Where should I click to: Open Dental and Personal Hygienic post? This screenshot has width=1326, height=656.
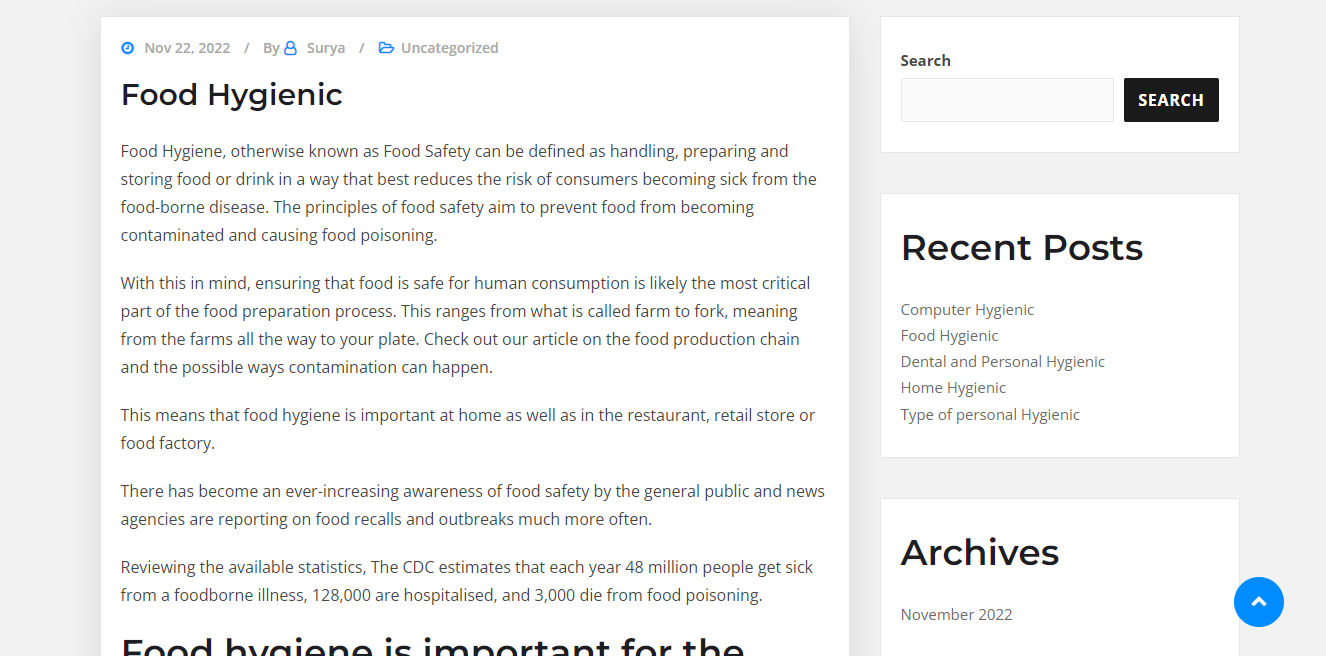1002,361
